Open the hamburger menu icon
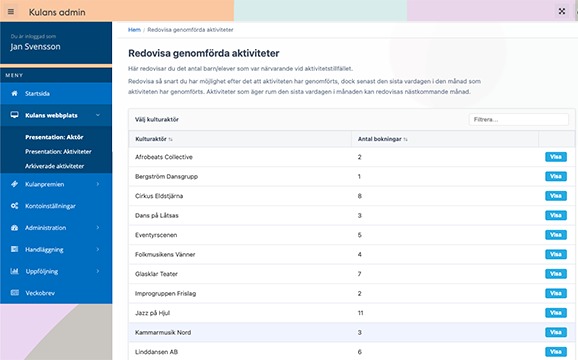This screenshot has width=578, height=360. click(x=11, y=12)
